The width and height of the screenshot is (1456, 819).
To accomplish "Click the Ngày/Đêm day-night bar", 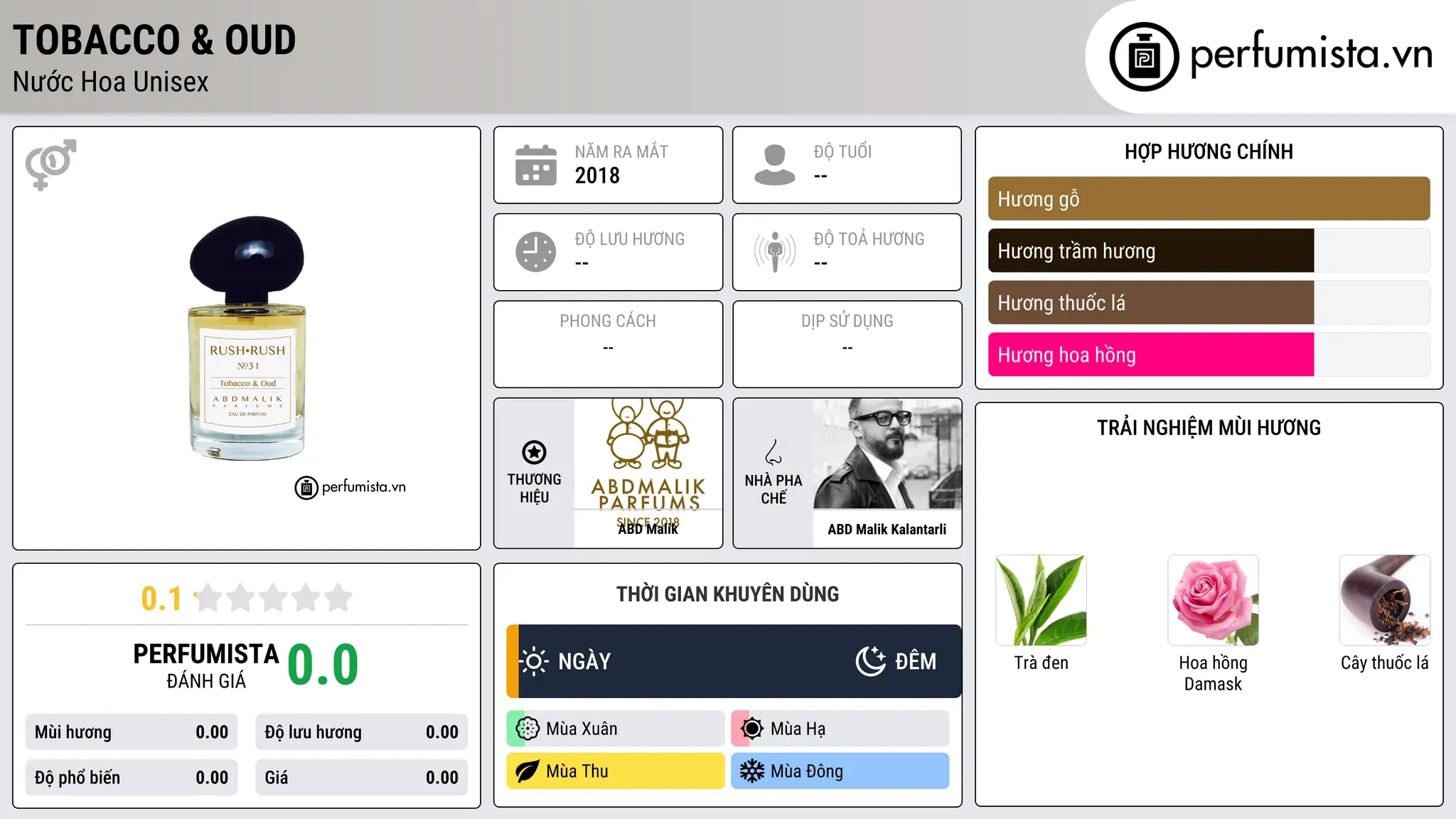I will (734, 661).
